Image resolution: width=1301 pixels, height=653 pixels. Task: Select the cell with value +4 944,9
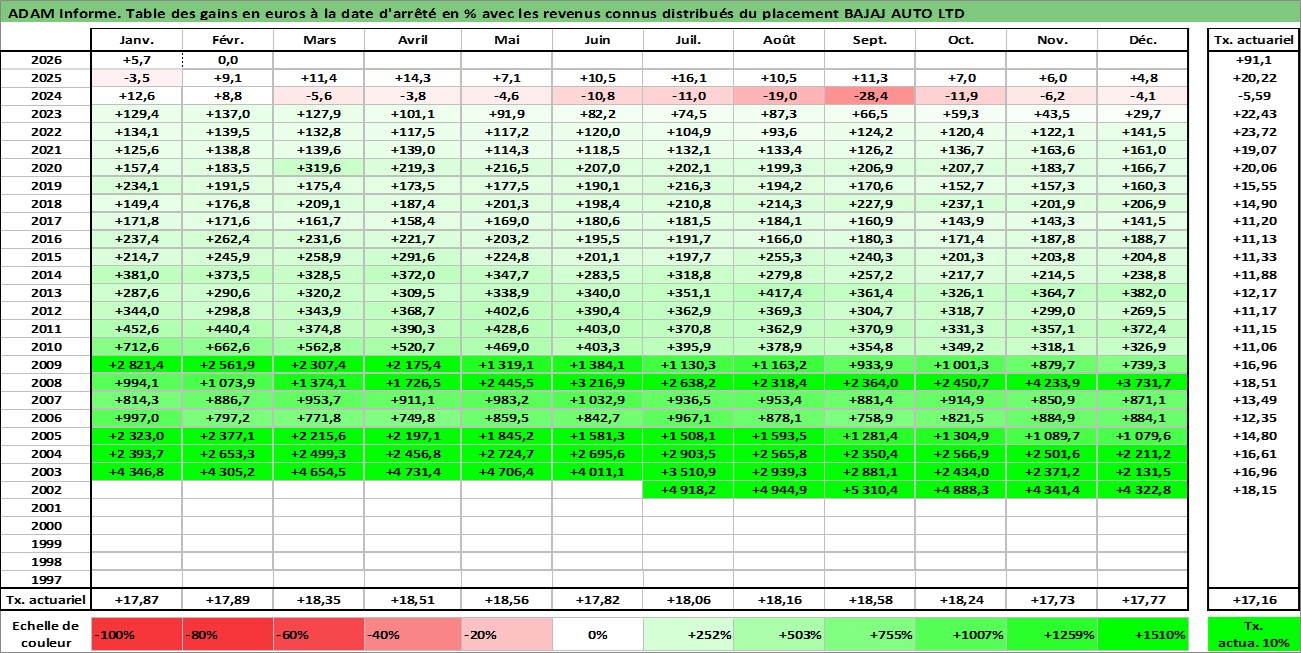click(x=779, y=490)
